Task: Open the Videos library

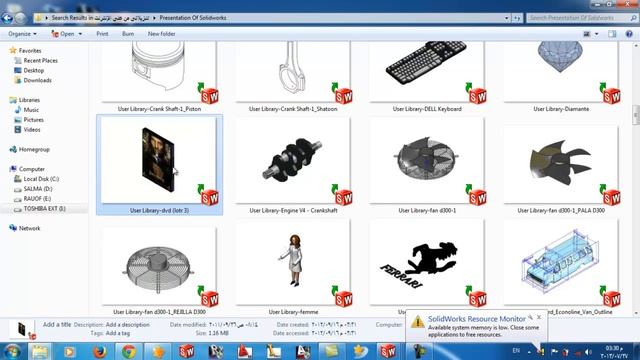Action: (32, 130)
